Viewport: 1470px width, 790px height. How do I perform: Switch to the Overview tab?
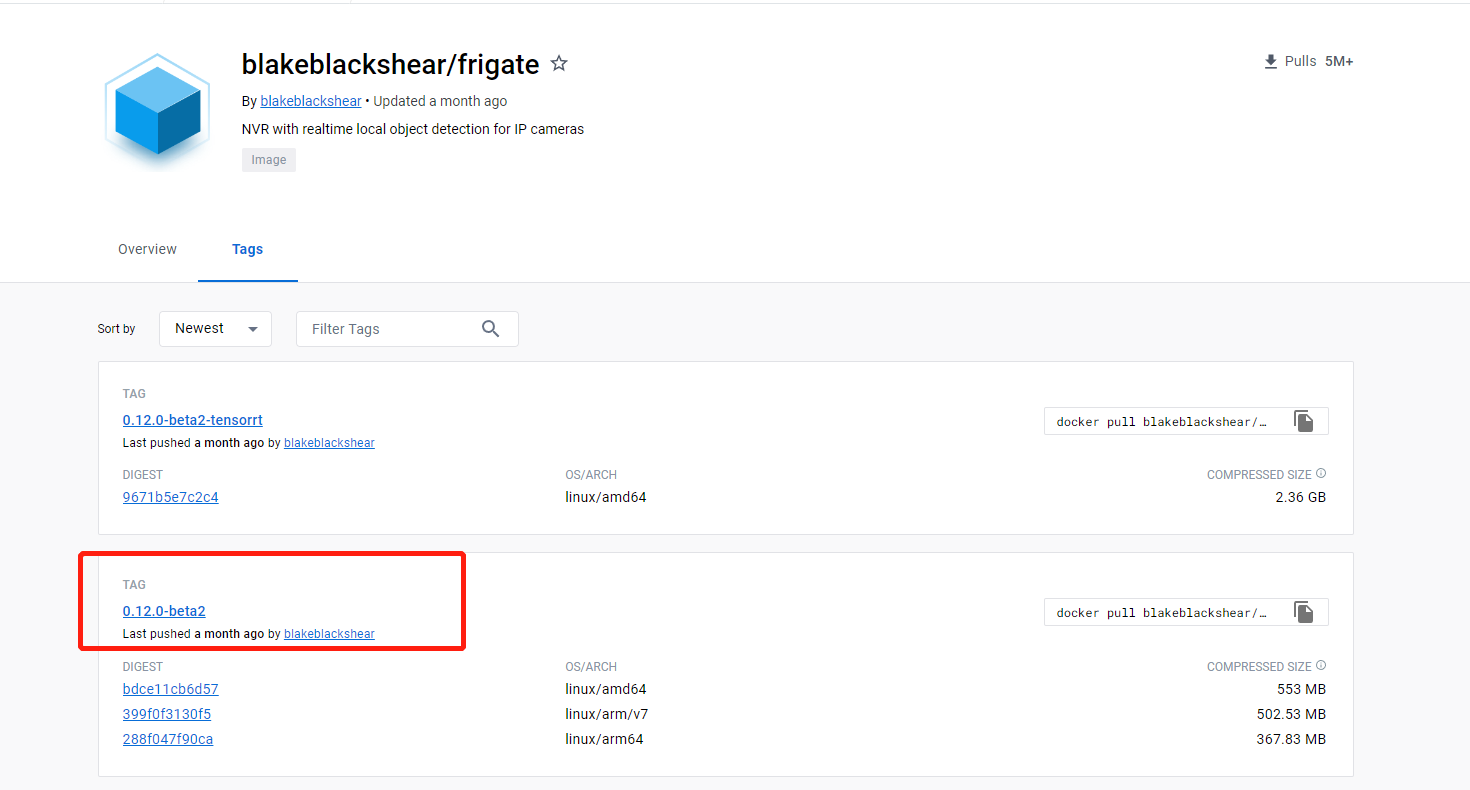(x=147, y=249)
